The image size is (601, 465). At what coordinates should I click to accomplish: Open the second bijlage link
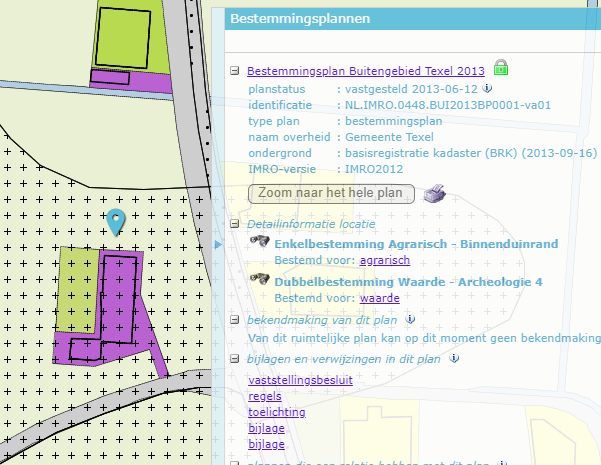pyautogui.click(x=266, y=444)
